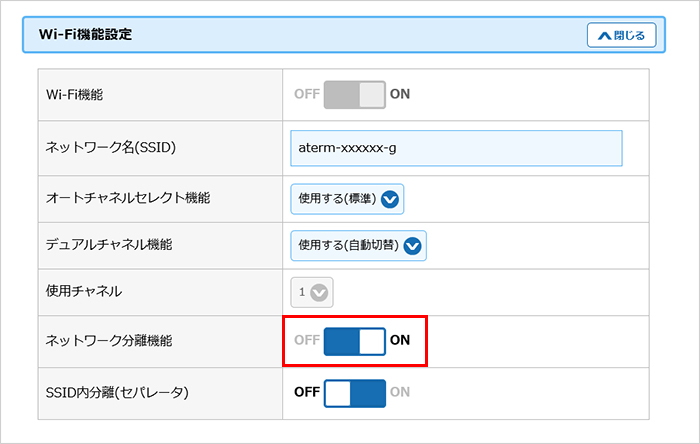
Task: Click the ON label beside Wi-Fi機能 switch
Action: click(x=400, y=94)
